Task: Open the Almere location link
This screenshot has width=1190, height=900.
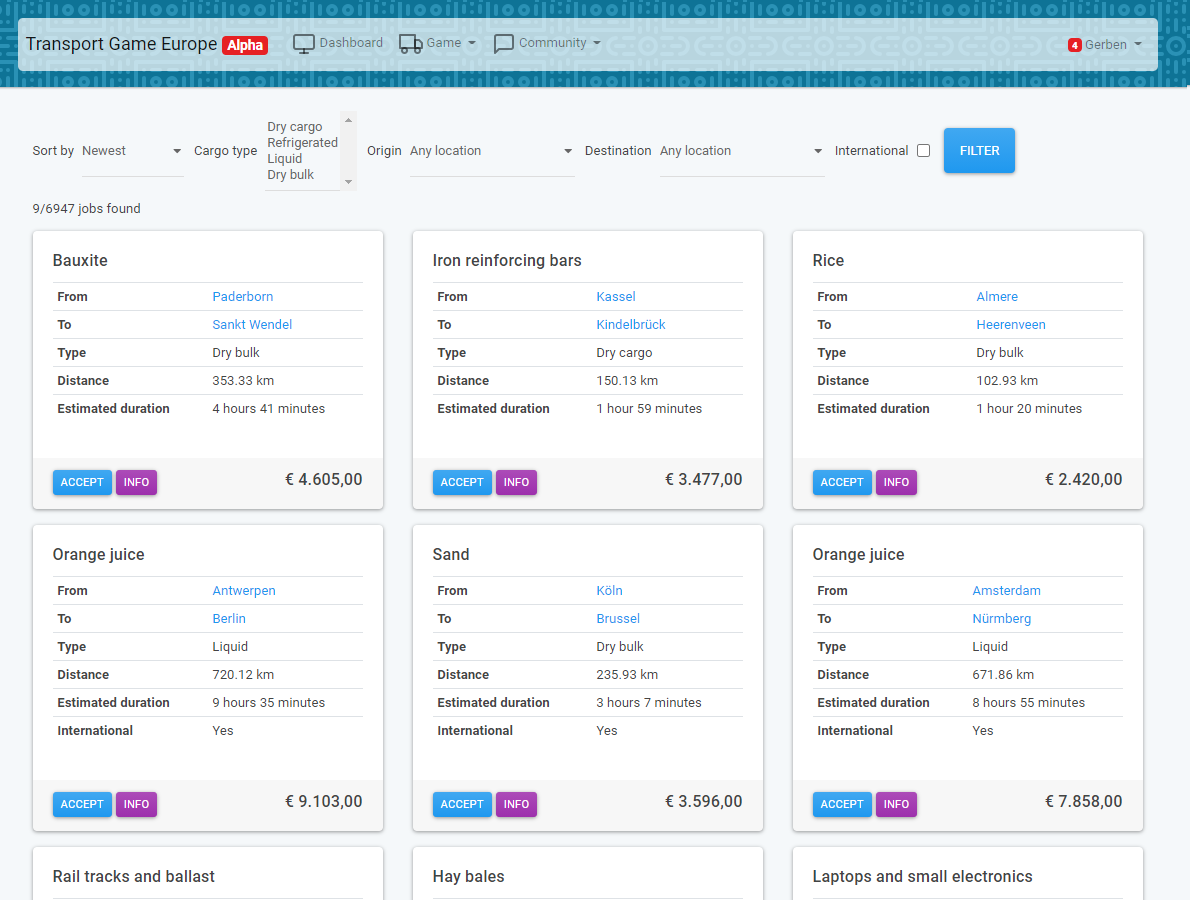Action: pos(997,297)
